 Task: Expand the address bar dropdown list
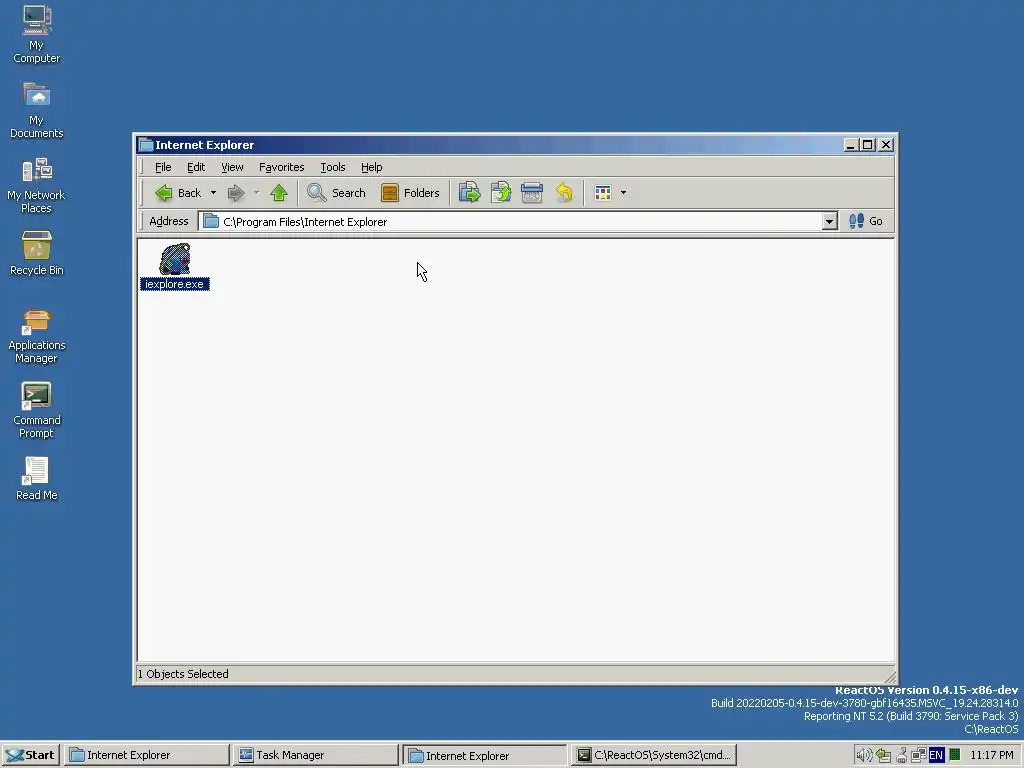coord(829,221)
